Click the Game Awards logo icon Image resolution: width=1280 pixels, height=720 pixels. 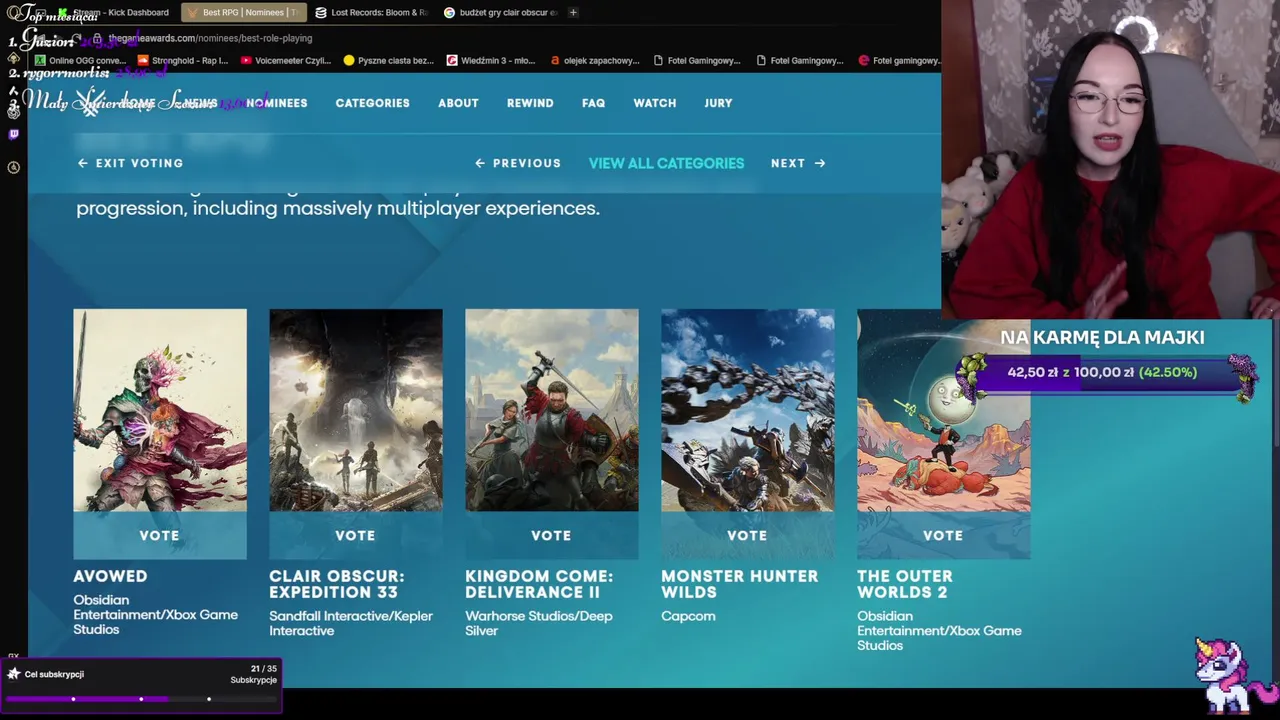click(90, 104)
